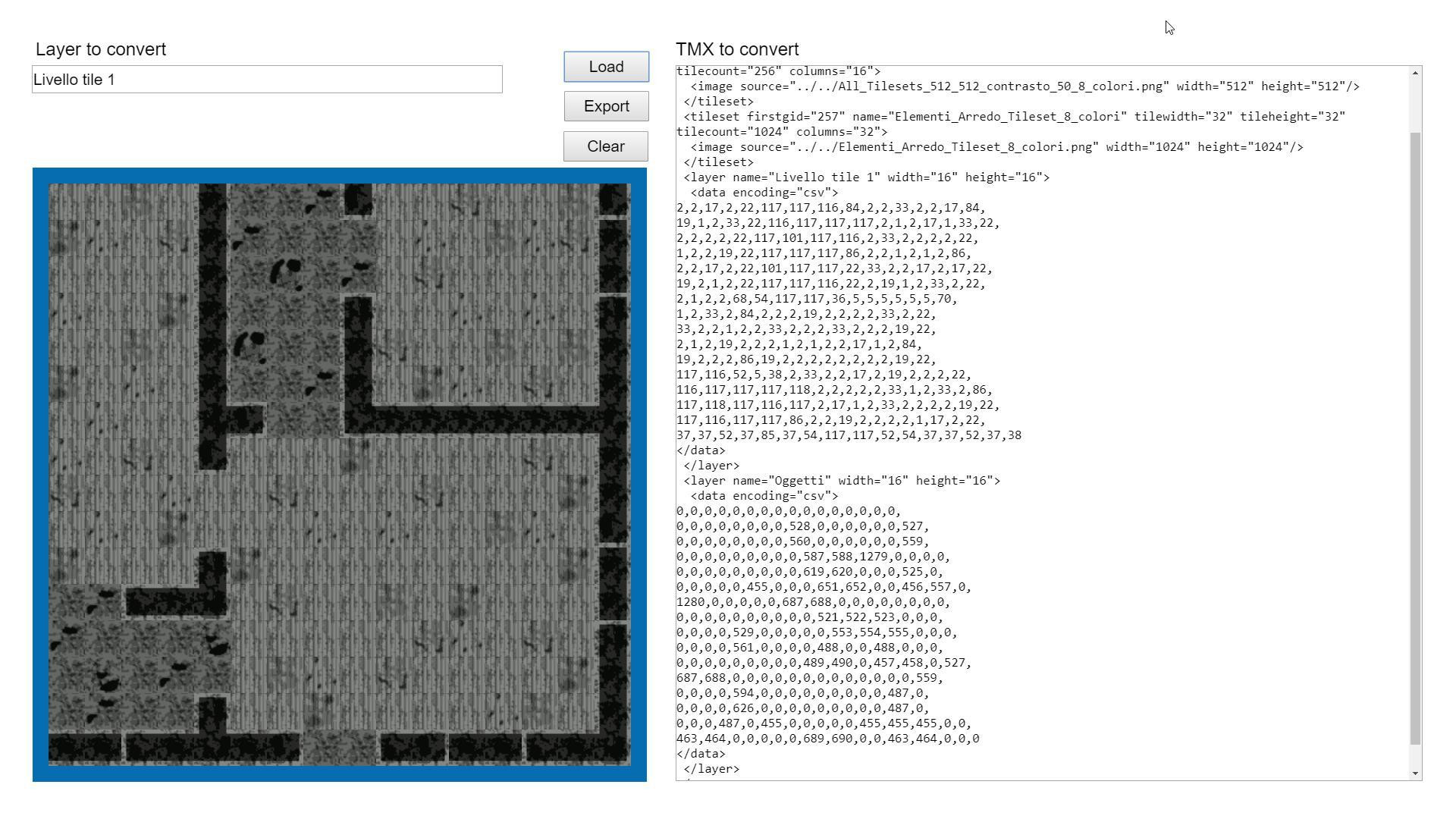Click the layer name="Livello tile 1" line

[866, 177]
